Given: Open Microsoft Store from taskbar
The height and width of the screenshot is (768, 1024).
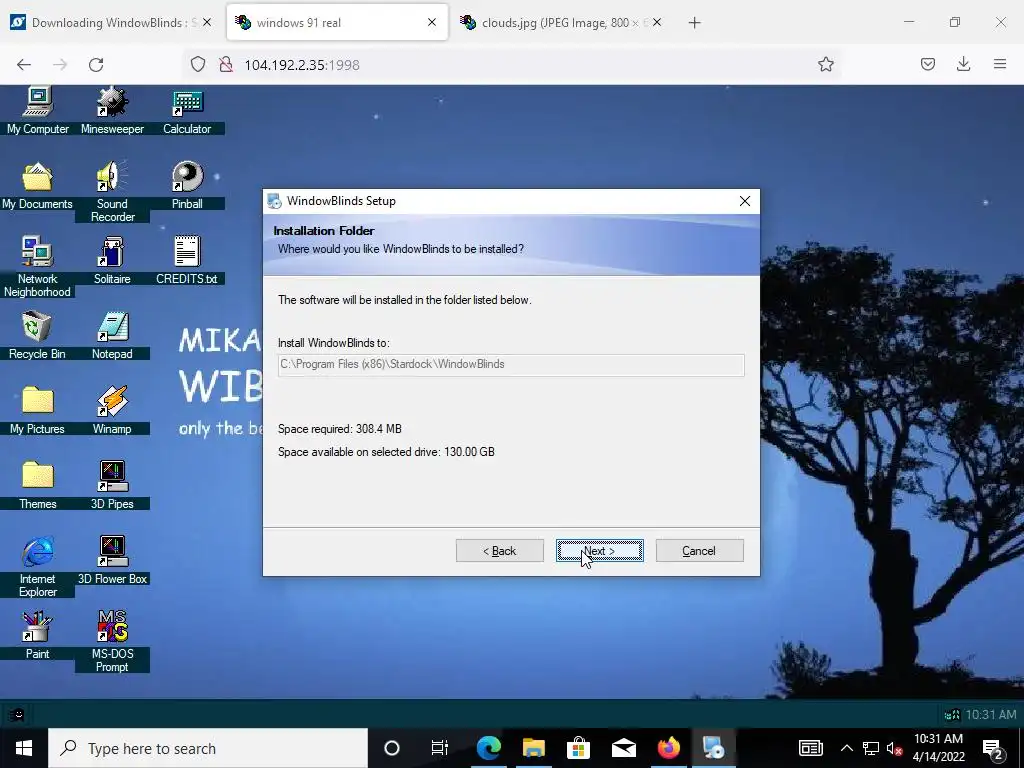Looking at the screenshot, I should [x=579, y=748].
